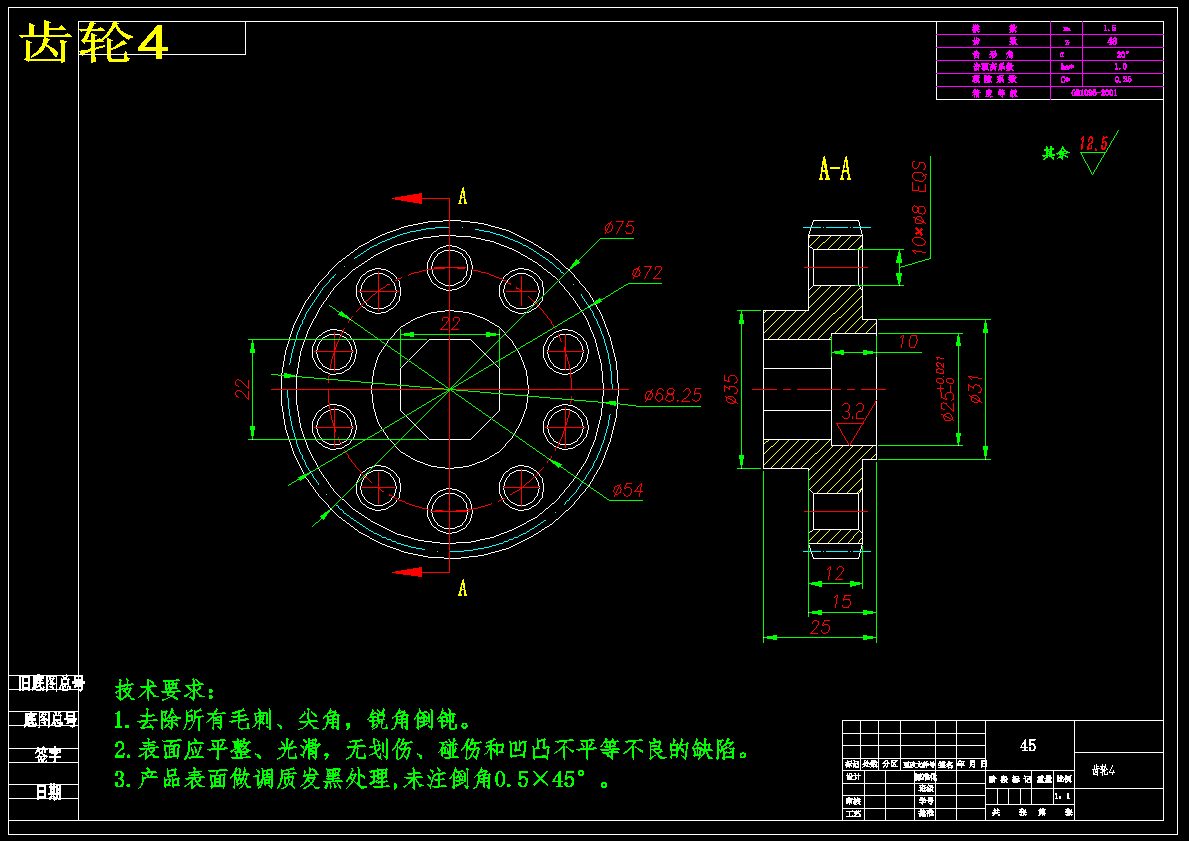Click the 1.0 addendum coefficient value
1189x841 pixels.
click(1121, 67)
